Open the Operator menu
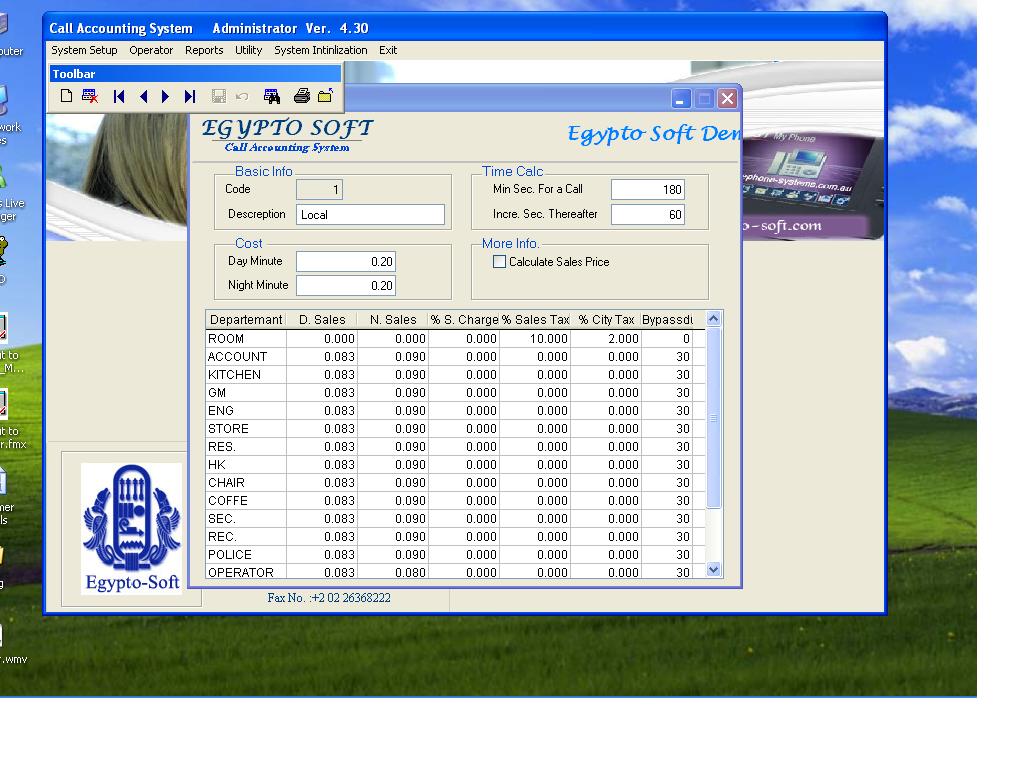The height and width of the screenshot is (768, 1024). [151, 50]
